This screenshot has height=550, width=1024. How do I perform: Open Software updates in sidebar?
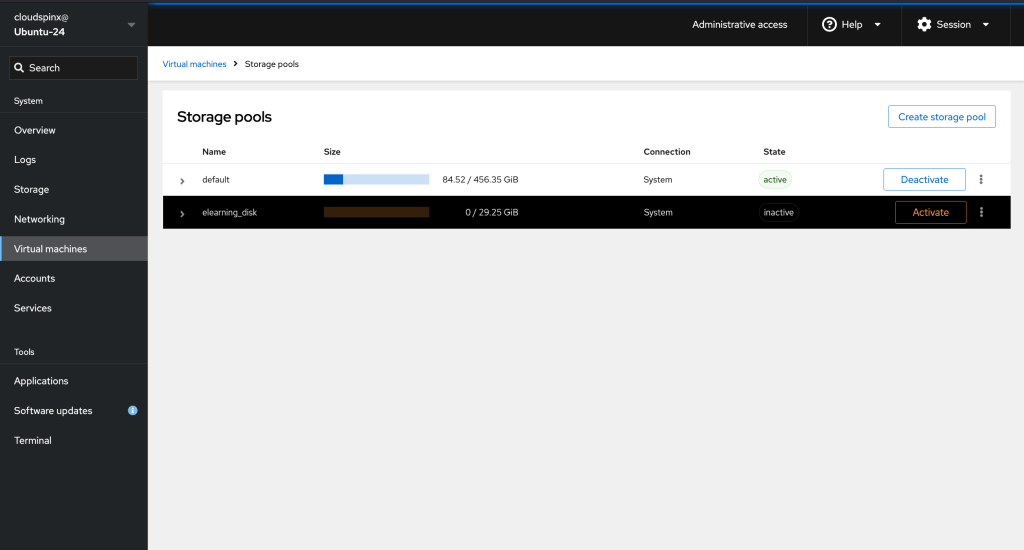tap(74, 410)
